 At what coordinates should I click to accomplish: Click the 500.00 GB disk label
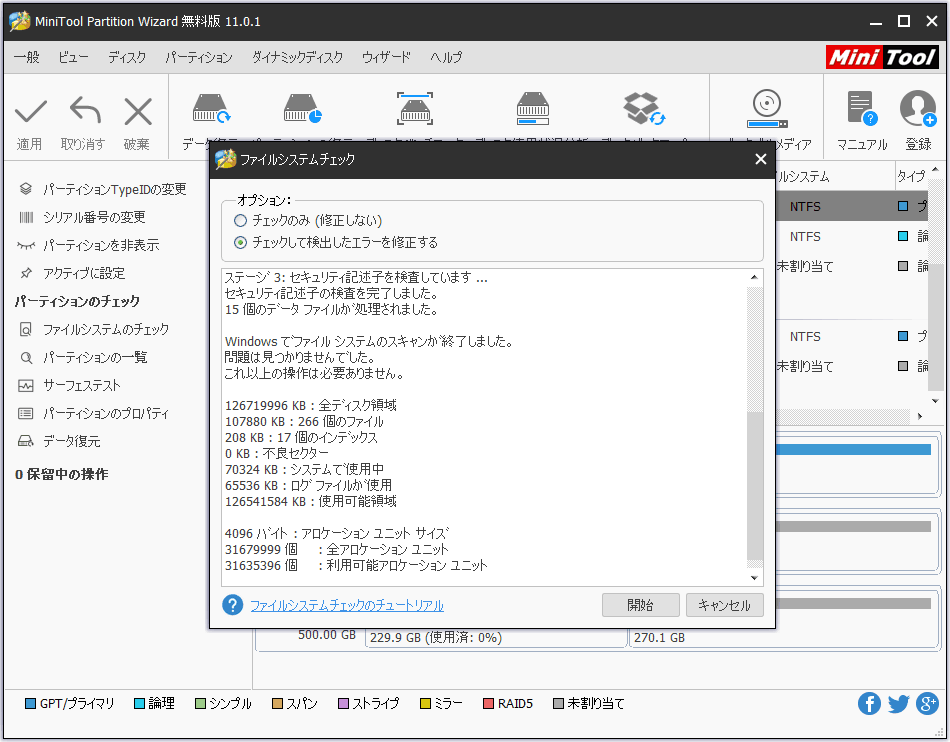(x=327, y=635)
